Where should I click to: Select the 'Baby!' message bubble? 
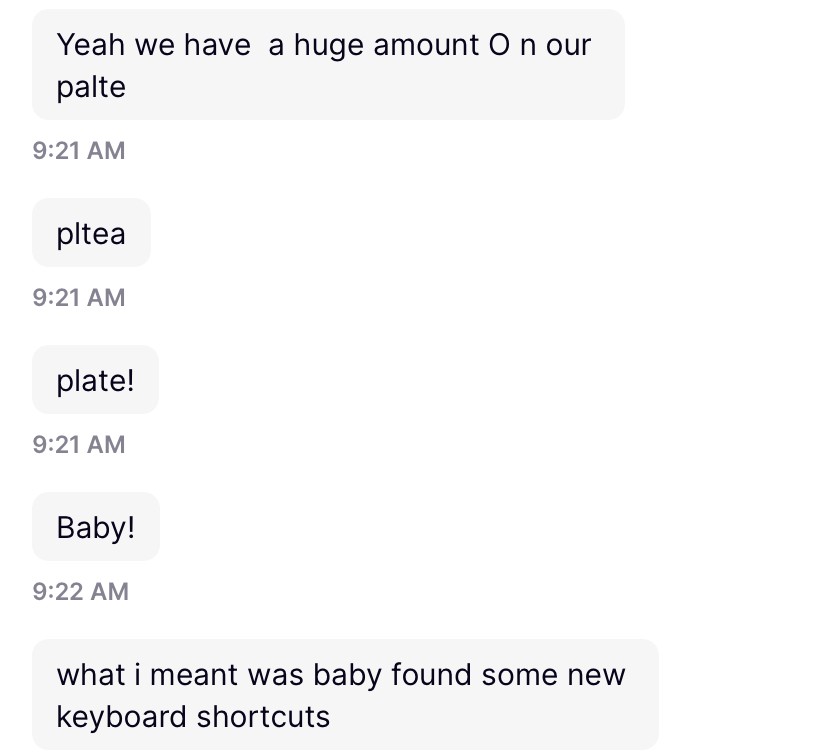tap(96, 527)
